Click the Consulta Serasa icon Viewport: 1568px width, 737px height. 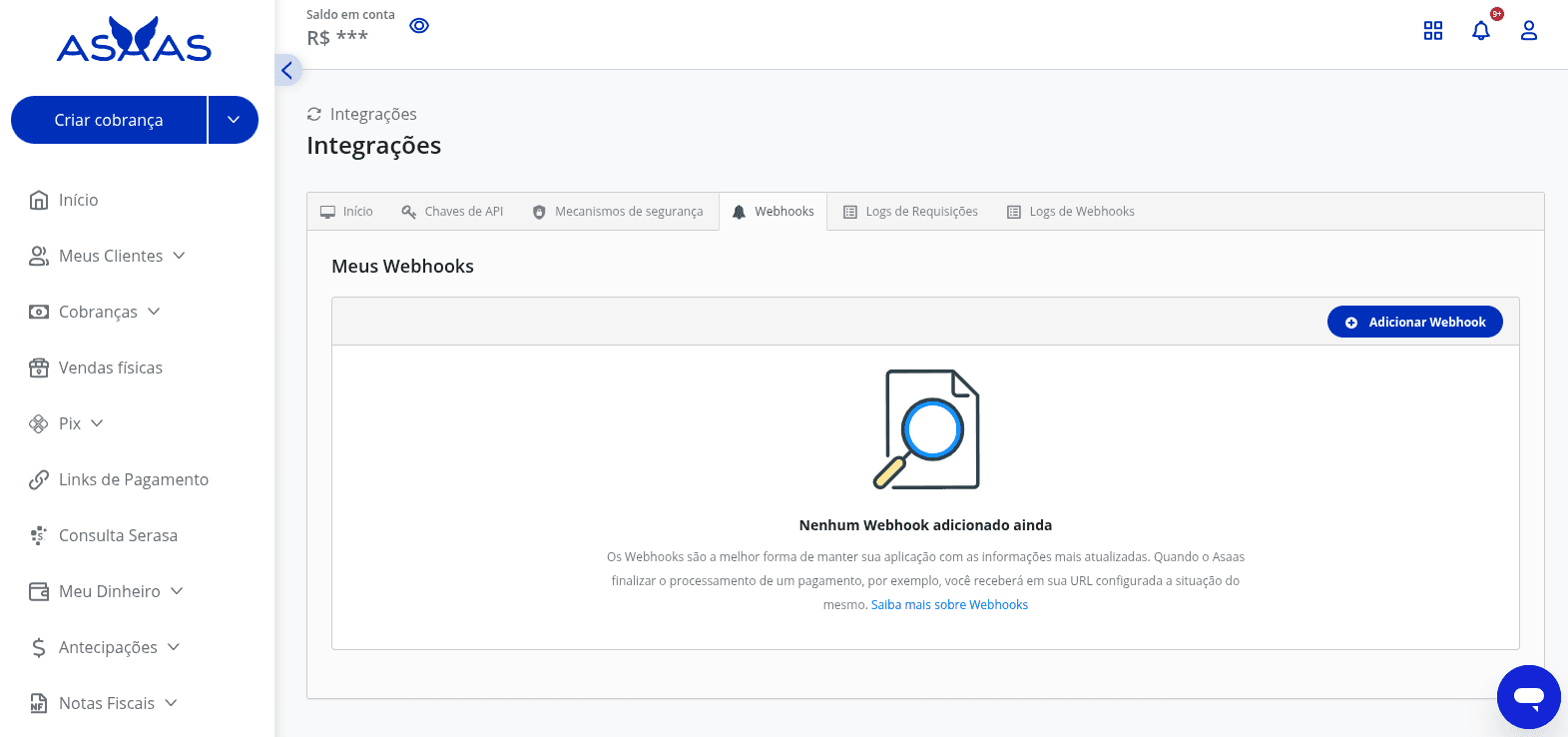(x=39, y=535)
